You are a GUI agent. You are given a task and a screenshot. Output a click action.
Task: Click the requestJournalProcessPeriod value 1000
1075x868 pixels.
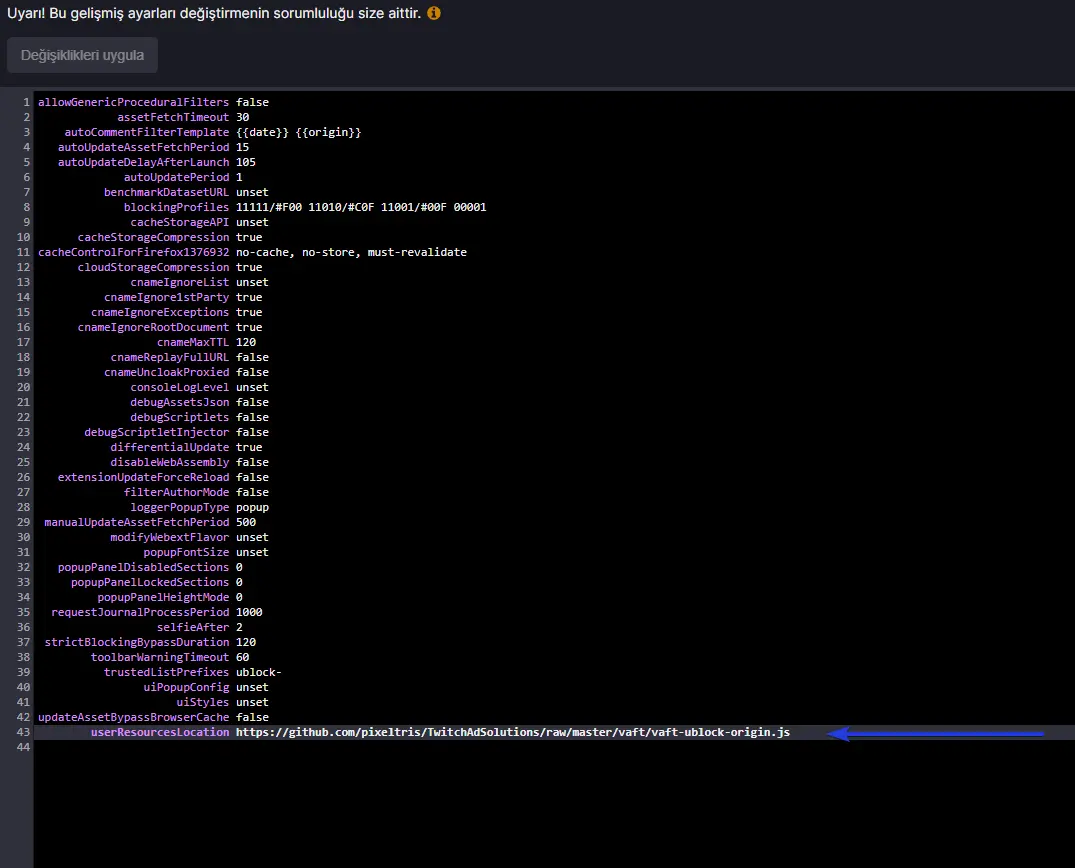(x=249, y=612)
